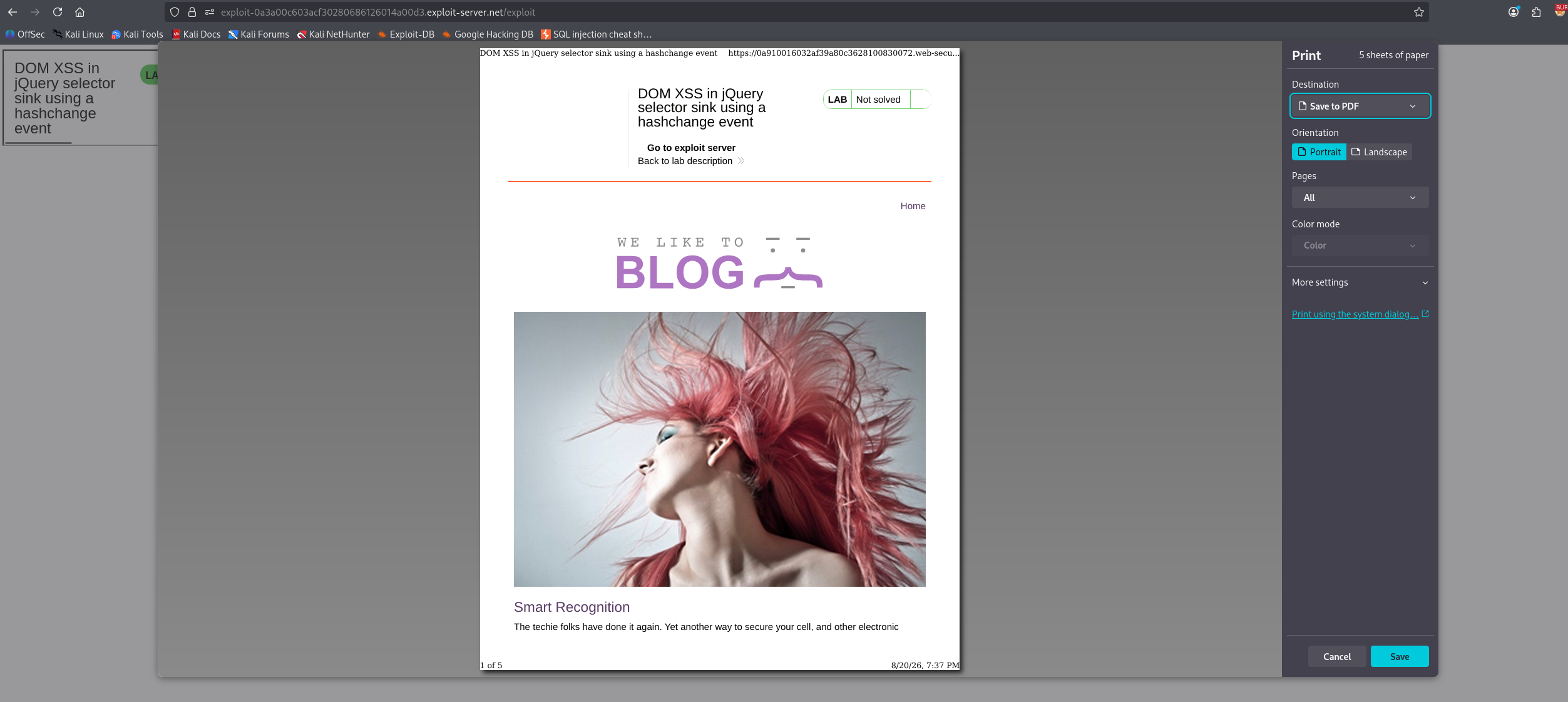Select Portrait orientation
The height and width of the screenshot is (702, 1568).
point(1319,152)
